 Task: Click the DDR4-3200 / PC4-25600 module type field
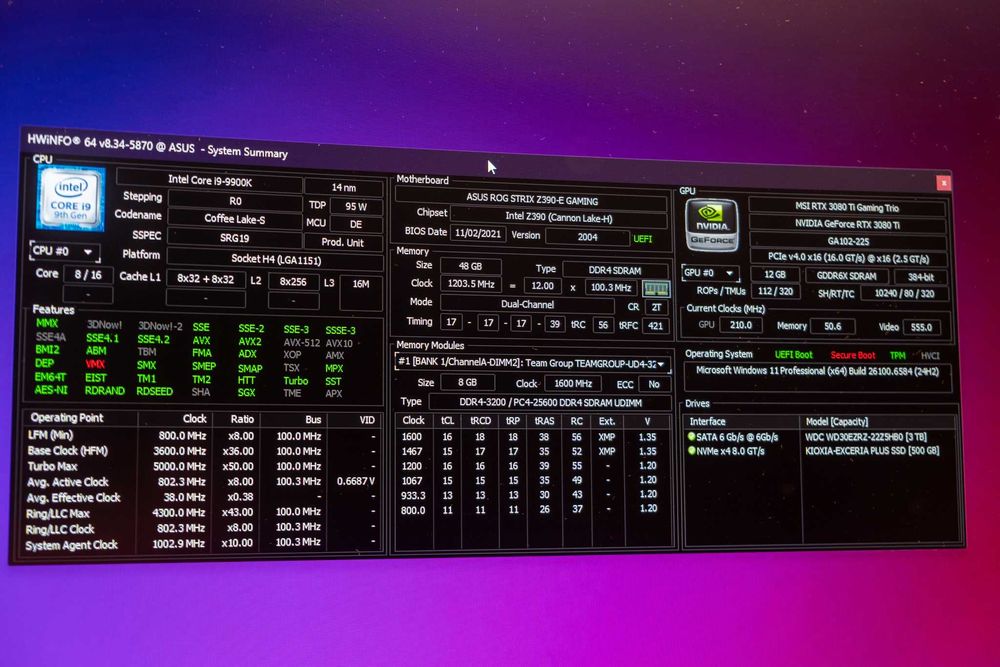tap(550, 402)
